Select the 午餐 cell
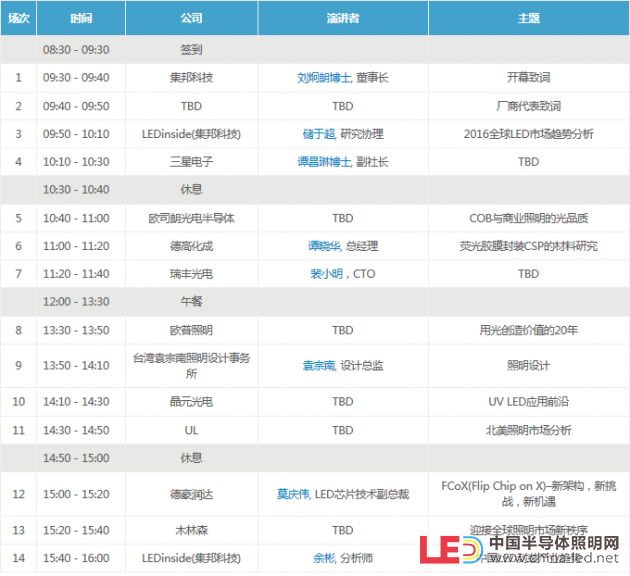630x576 pixels. 191,302
